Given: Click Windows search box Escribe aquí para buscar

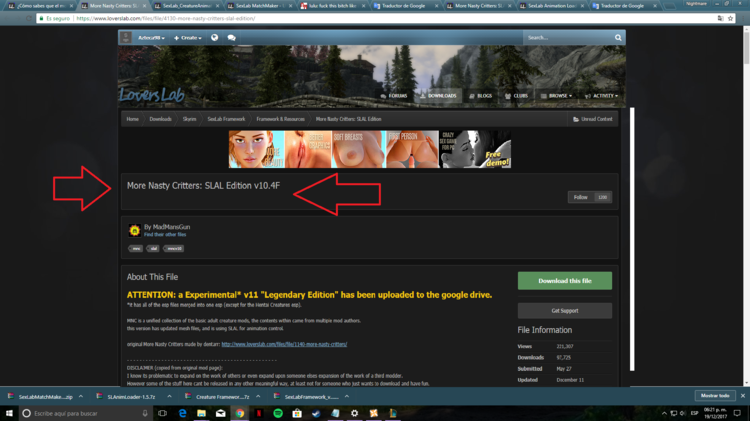Looking at the screenshot, I should coord(85,413).
